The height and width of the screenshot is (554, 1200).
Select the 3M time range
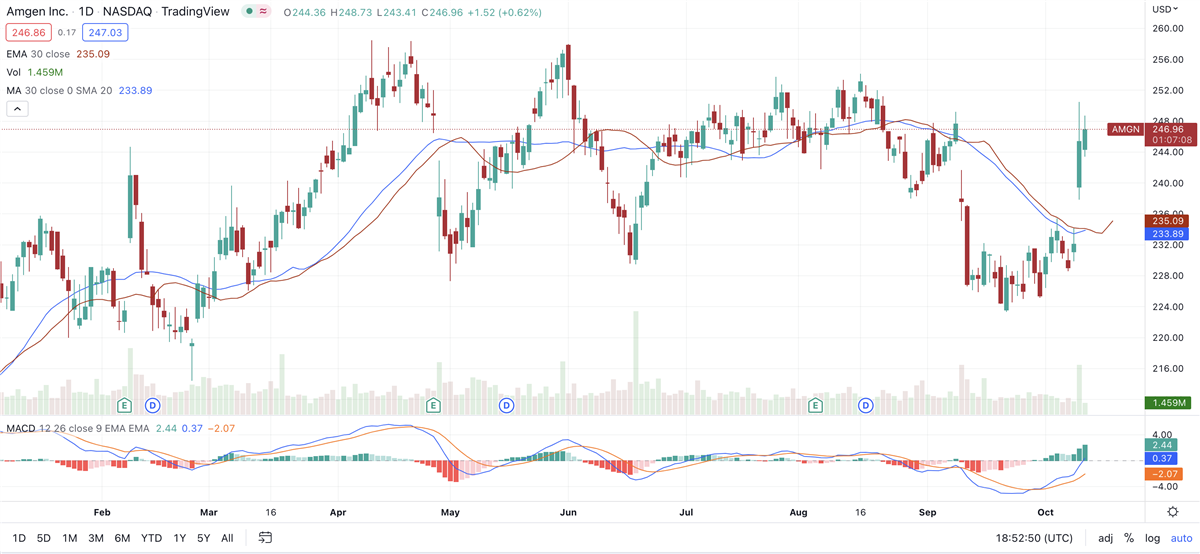tap(96, 538)
